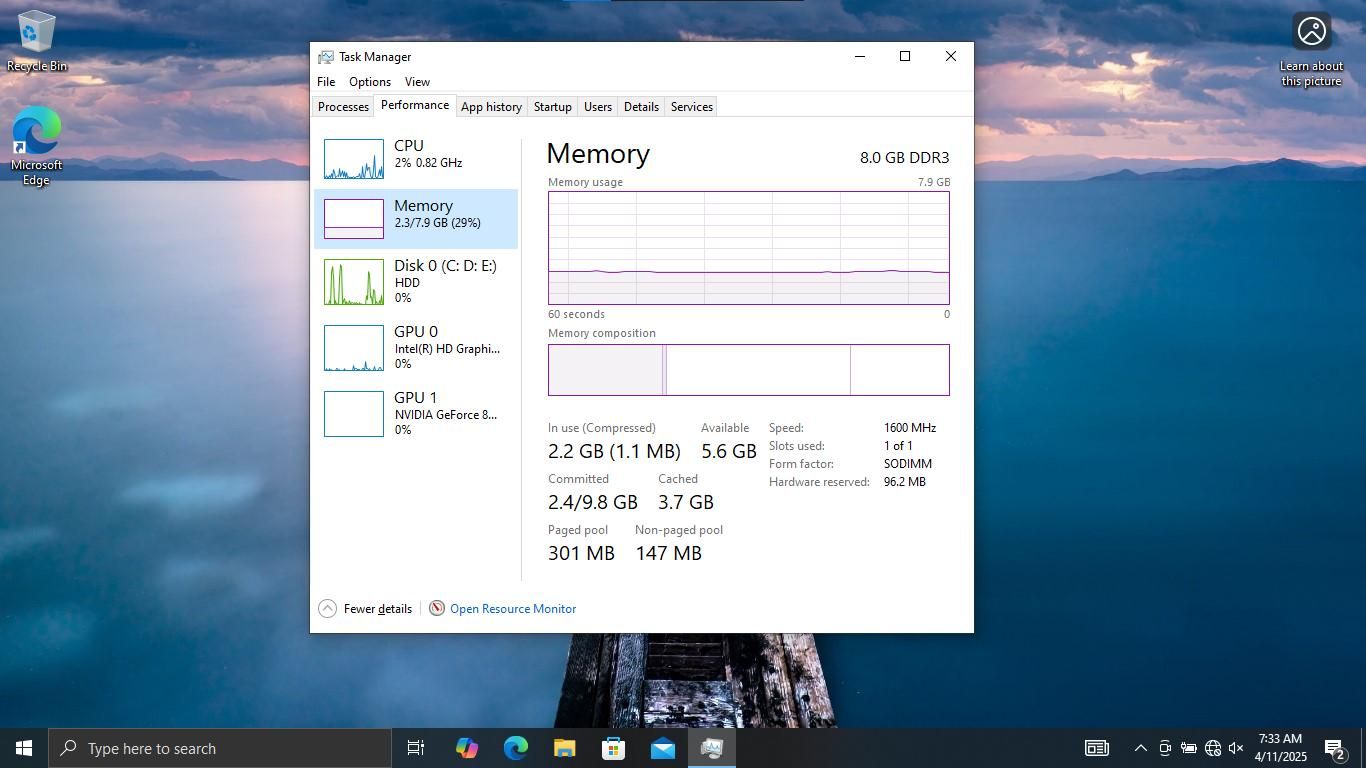Minimize the Task Manager window
Viewport: 1366px width, 768px height.
[859, 56]
